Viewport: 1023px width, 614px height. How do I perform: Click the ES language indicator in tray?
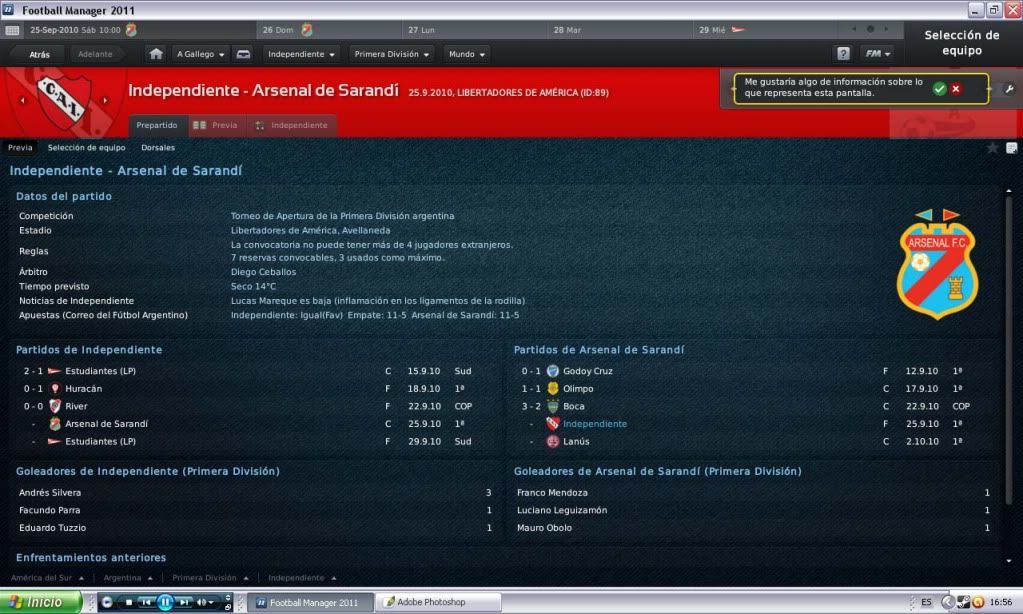926,602
